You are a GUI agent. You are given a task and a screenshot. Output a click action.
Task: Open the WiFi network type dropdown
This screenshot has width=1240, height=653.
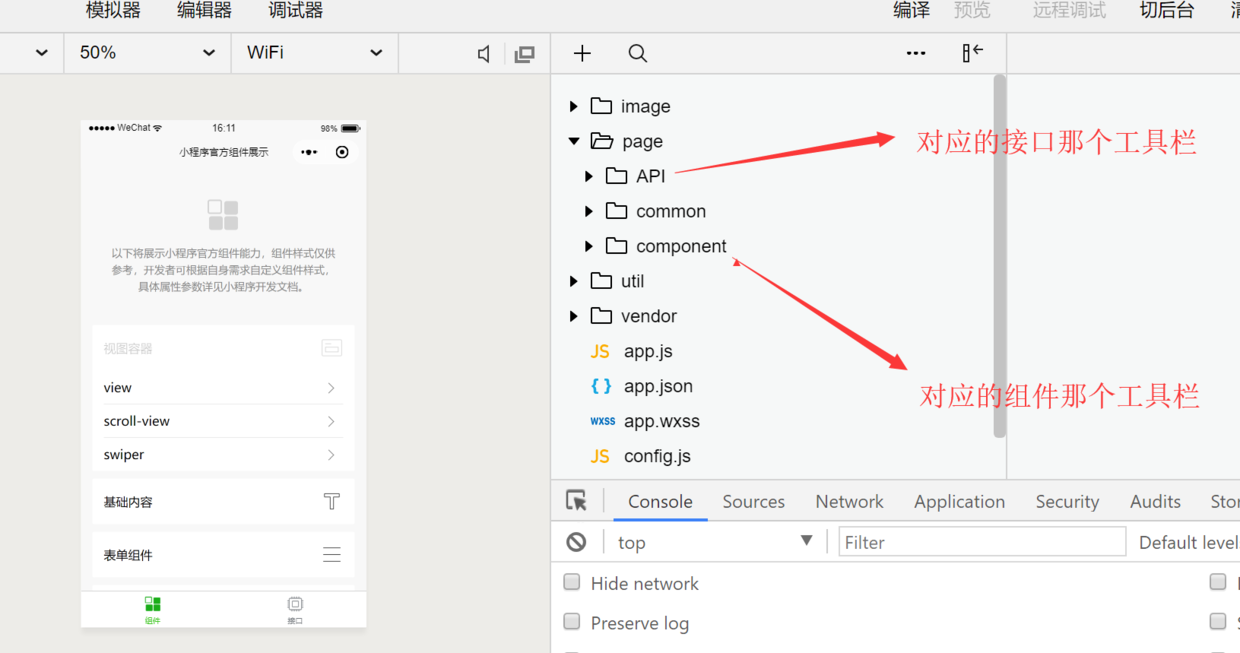[315, 53]
